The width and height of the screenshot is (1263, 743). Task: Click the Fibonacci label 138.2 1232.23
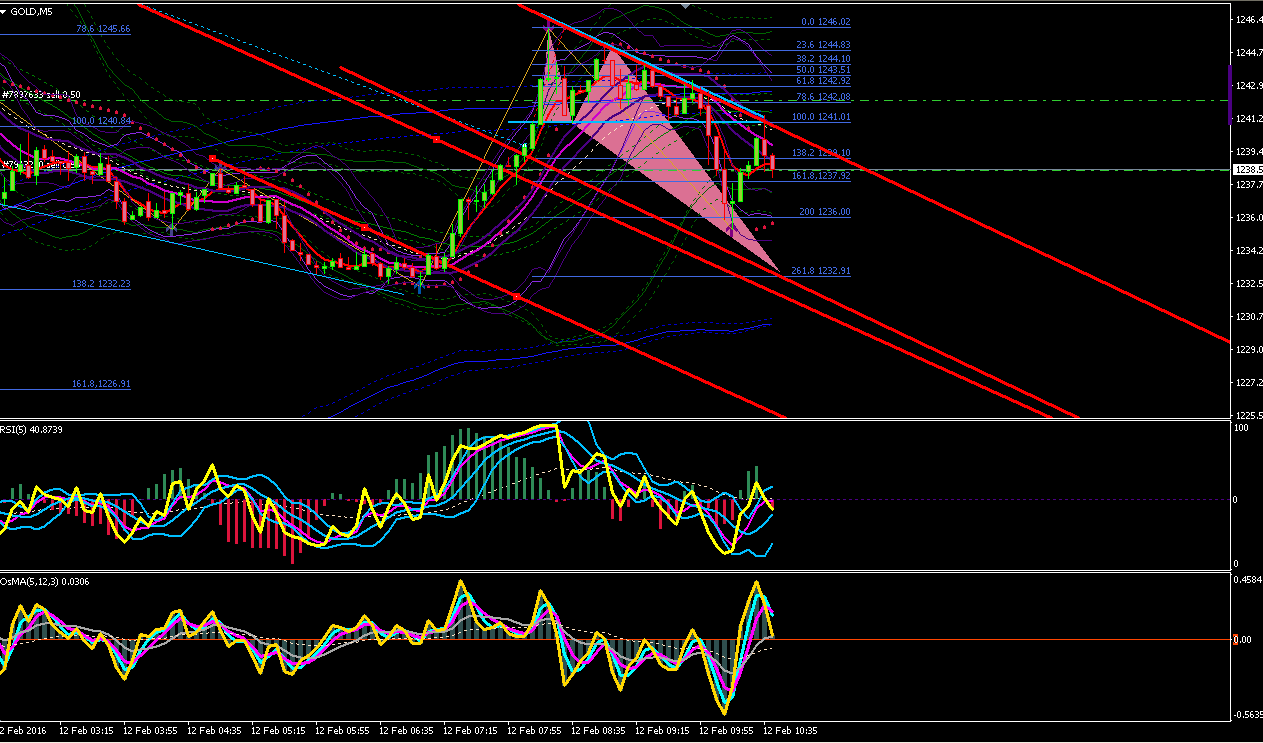[x=101, y=284]
